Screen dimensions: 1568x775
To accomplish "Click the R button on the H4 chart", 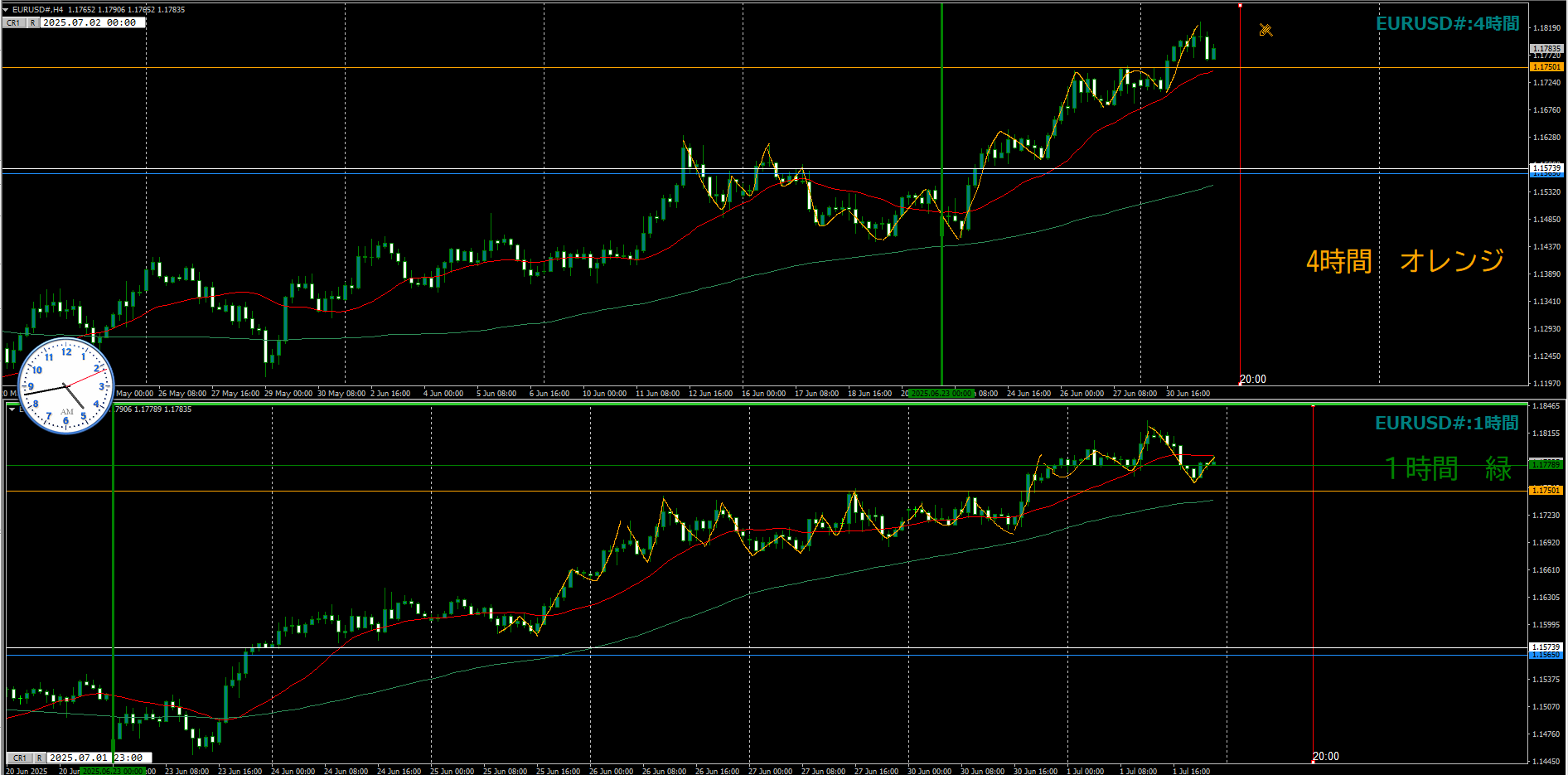I will (x=33, y=23).
